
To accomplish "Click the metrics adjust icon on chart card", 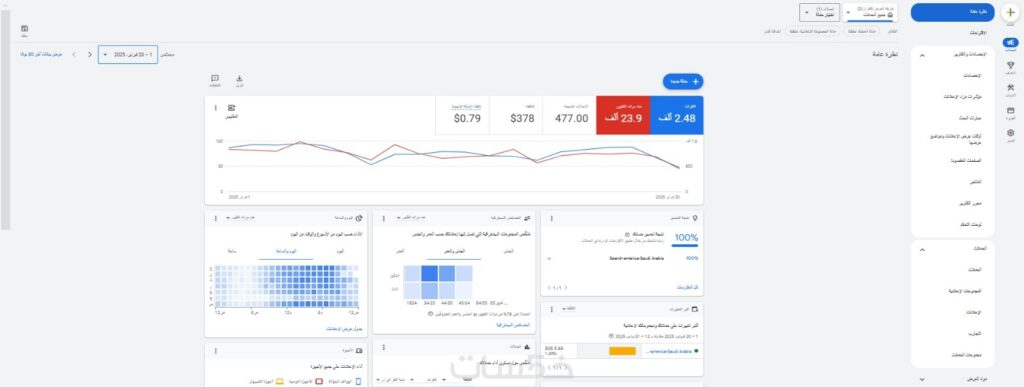I will [x=232, y=108].
